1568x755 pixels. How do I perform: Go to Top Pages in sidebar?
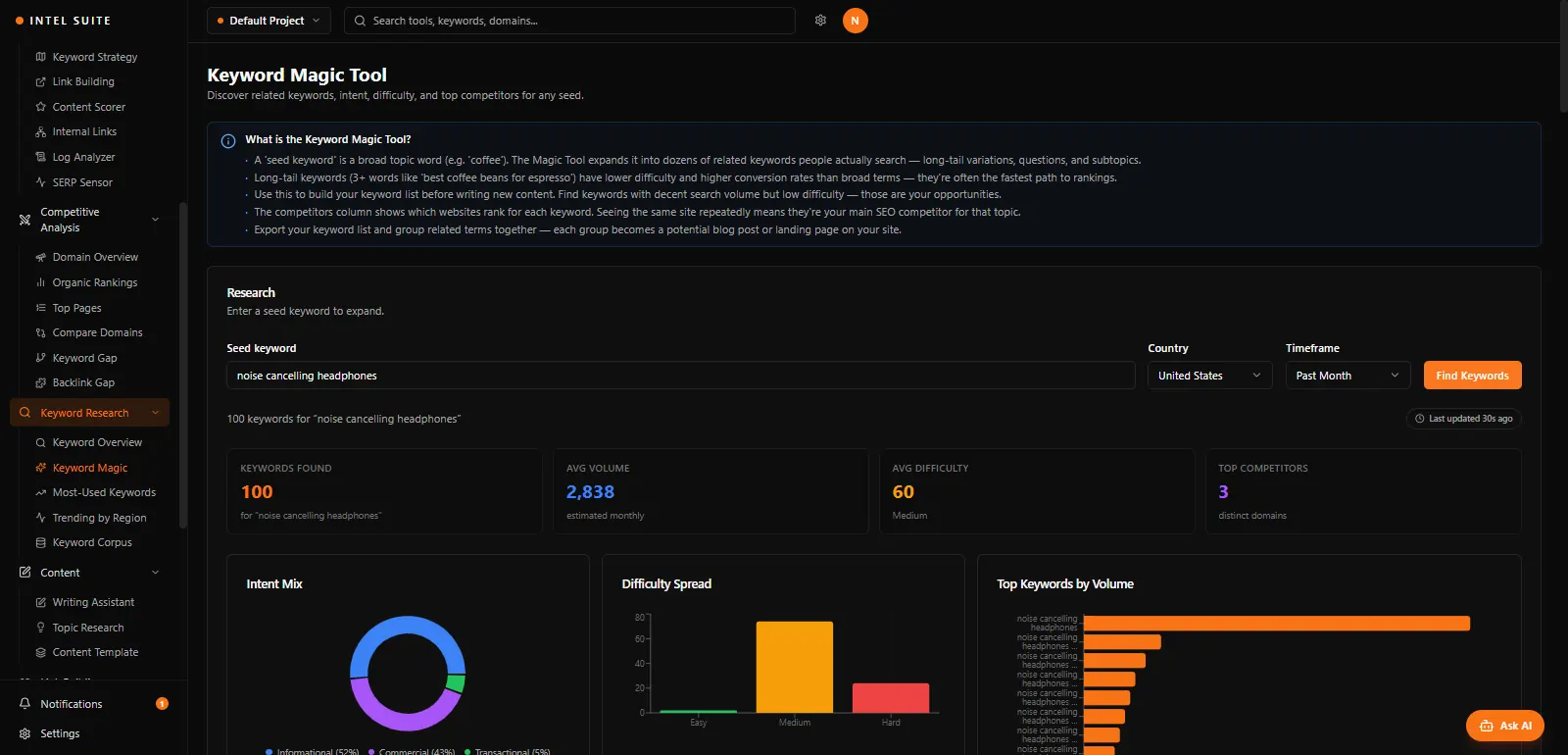(76, 308)
